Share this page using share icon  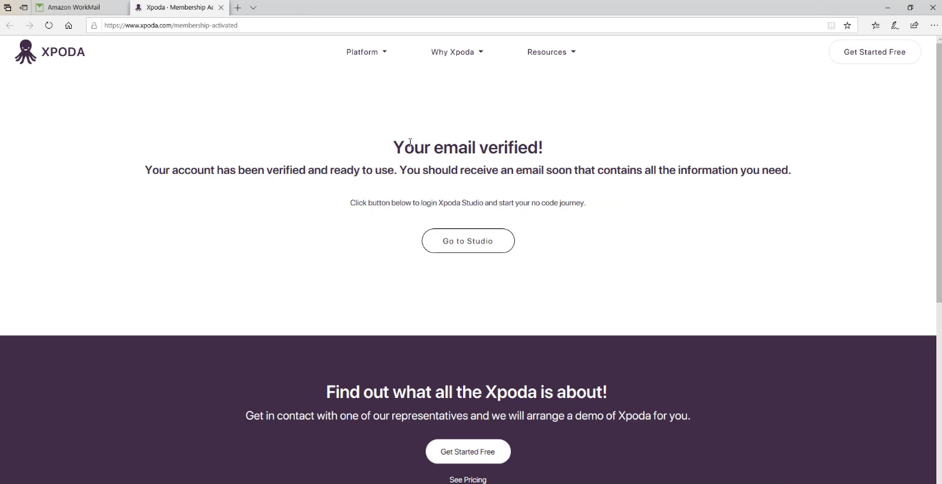click(914, 25)
